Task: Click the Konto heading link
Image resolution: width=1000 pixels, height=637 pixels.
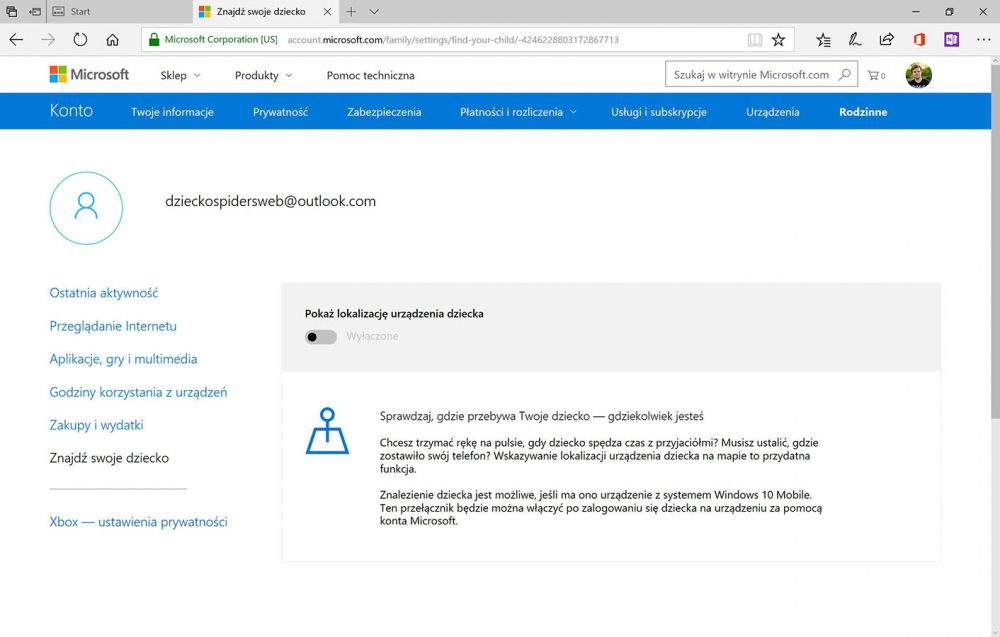Action: coord(71,111)
